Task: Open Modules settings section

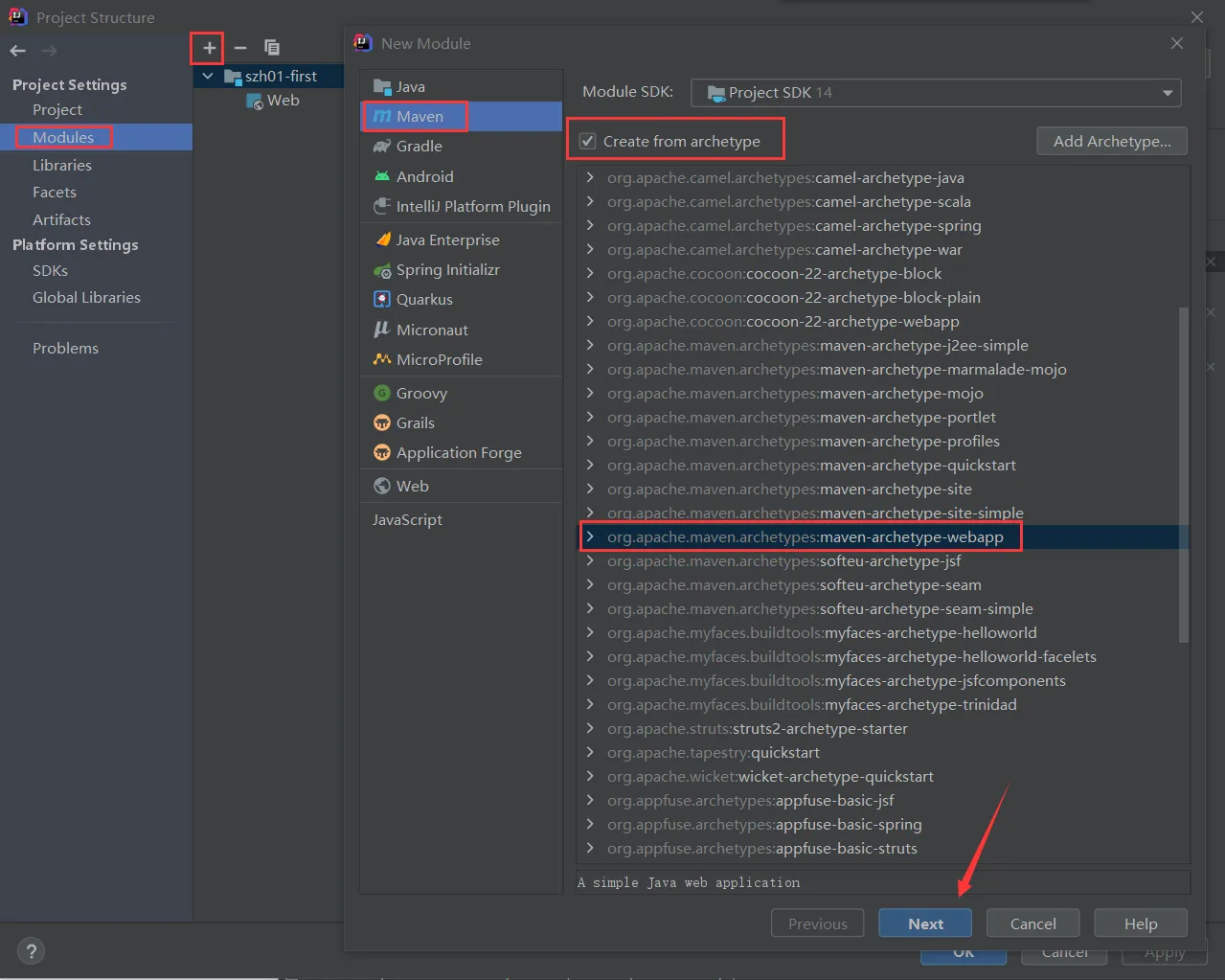Action: [x=63, y=137]
